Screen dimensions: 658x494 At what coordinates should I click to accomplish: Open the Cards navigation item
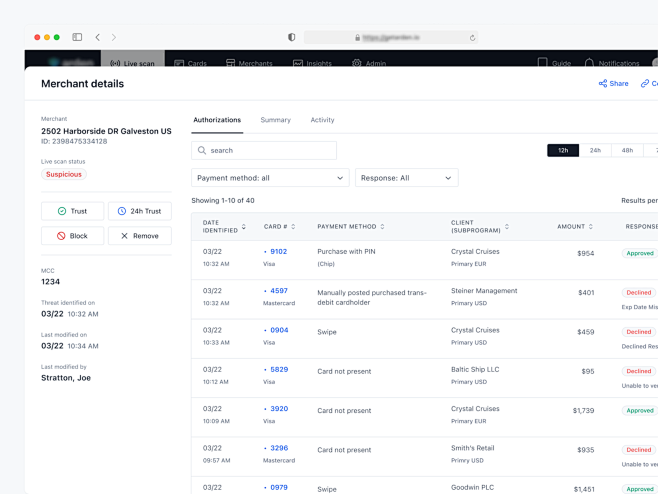190,63
